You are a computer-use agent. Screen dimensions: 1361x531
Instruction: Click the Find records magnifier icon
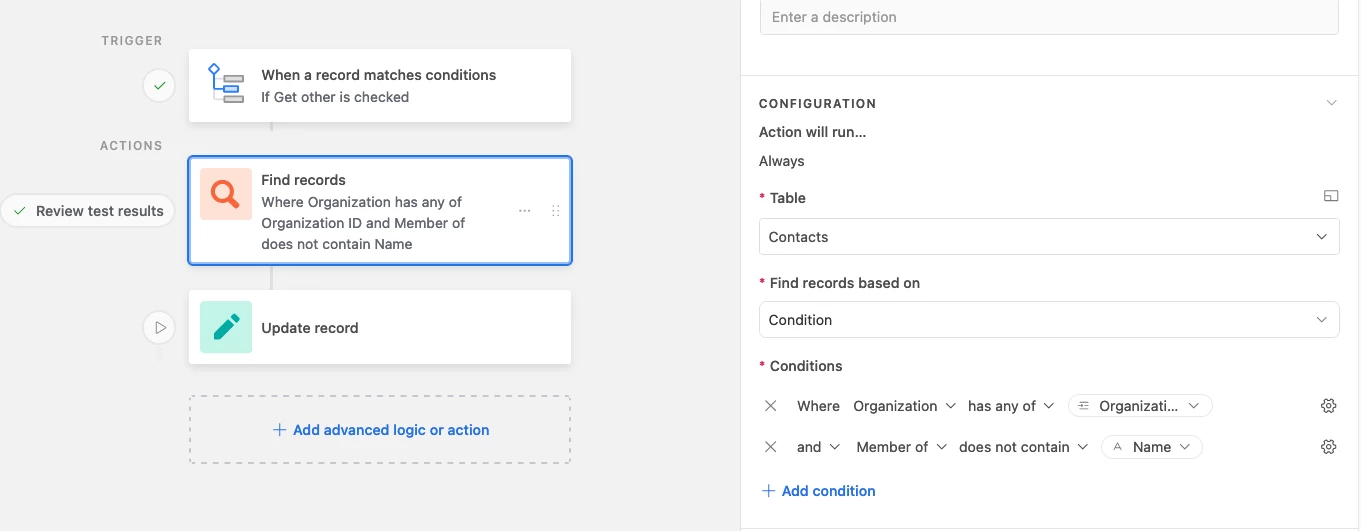226,194
